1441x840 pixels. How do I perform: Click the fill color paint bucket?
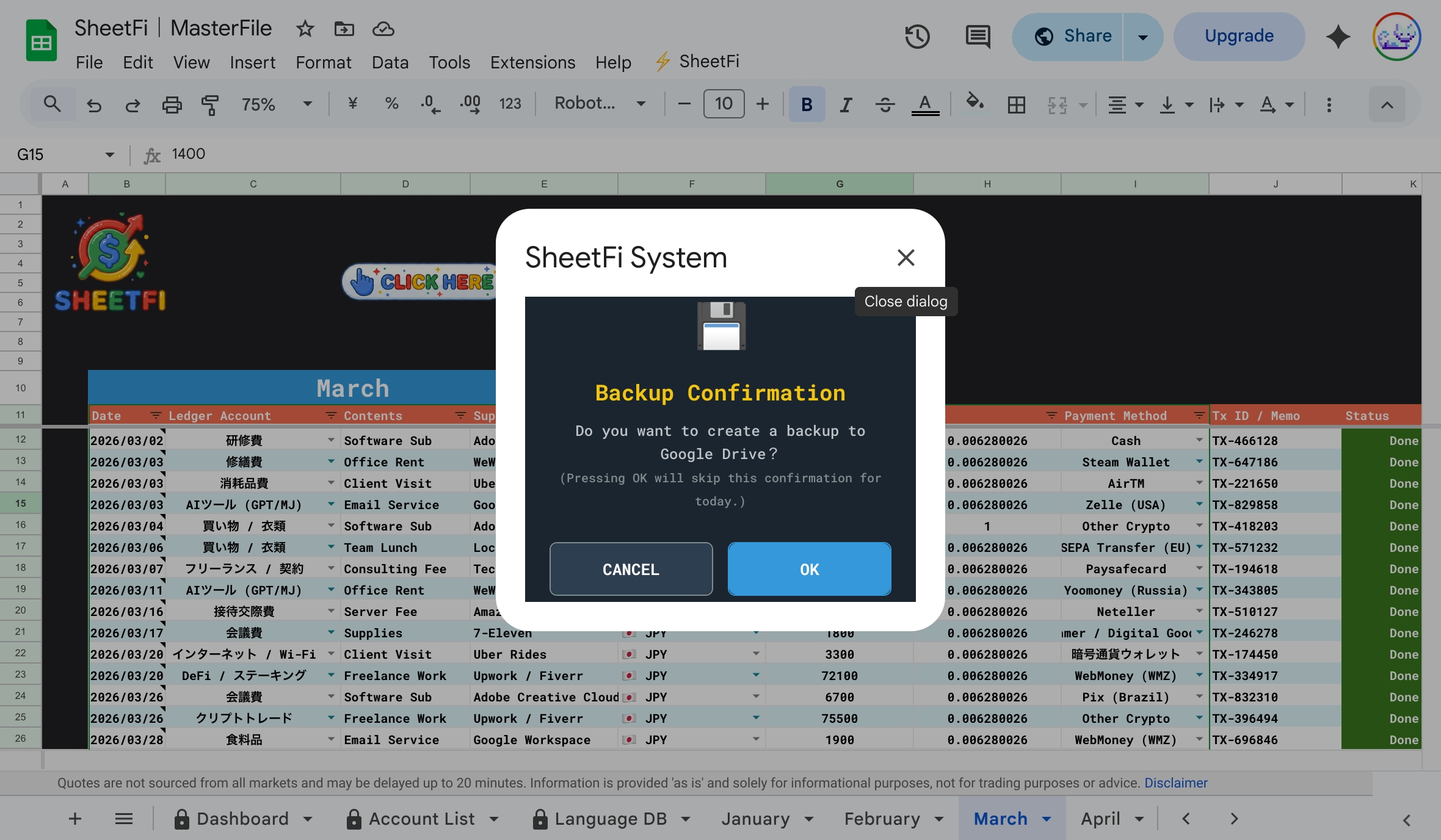(x=974, y=103)
